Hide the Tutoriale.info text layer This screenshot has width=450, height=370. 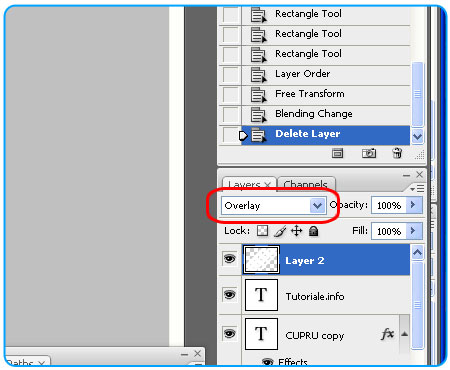pos(229,295)
